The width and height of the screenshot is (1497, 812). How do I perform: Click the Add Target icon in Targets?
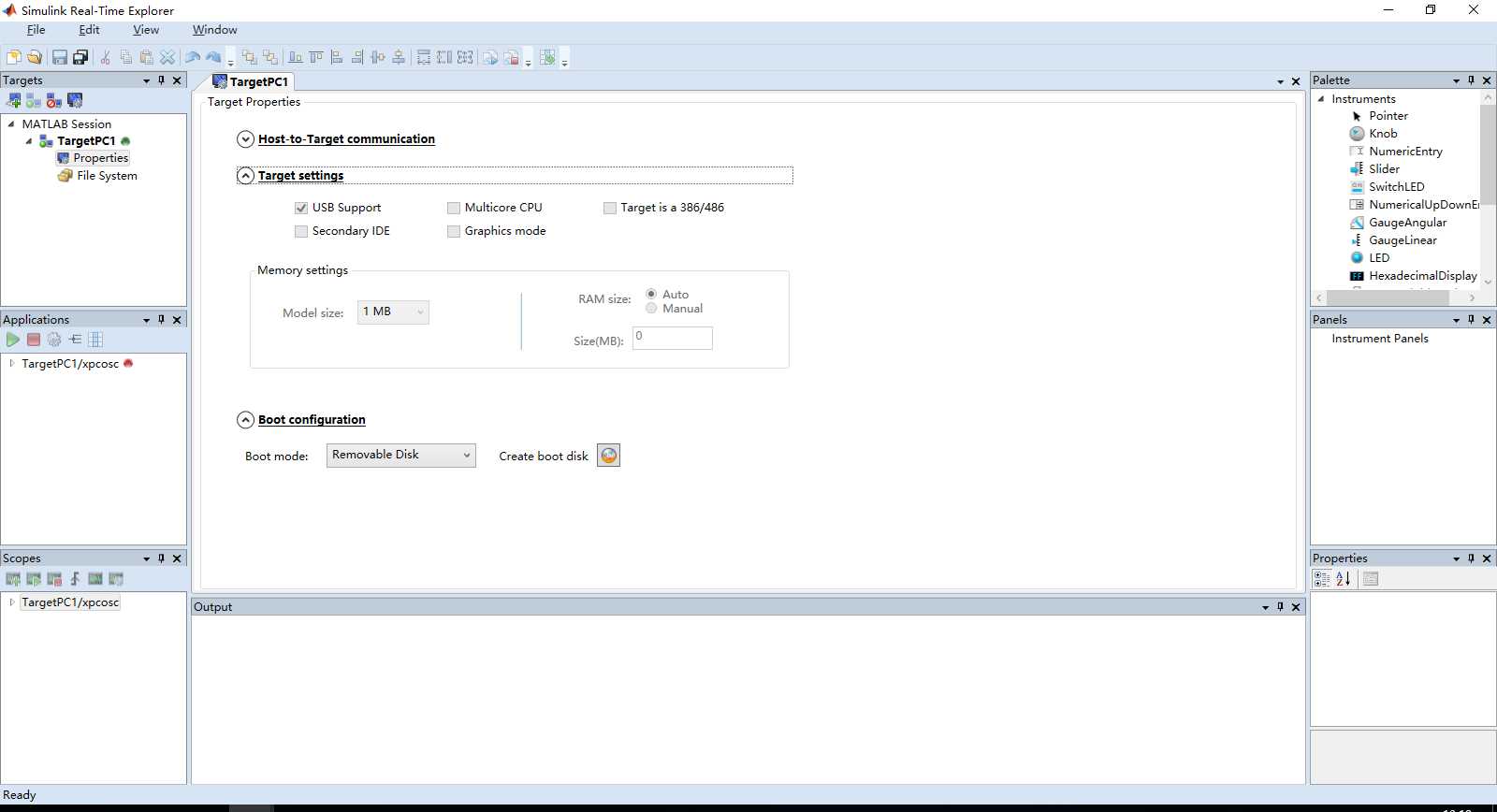click(13, 100)
